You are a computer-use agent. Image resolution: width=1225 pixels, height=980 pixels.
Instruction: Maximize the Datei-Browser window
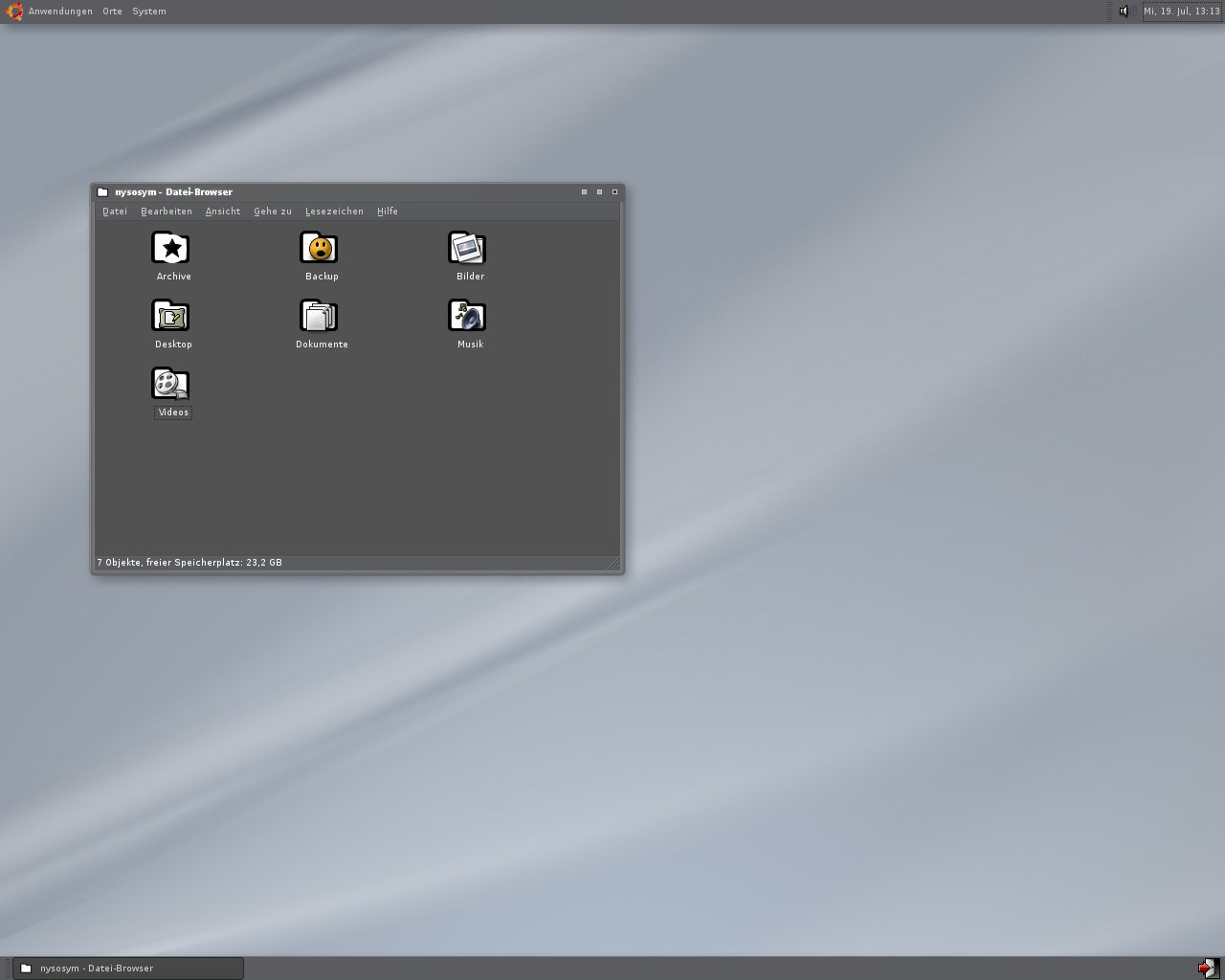click(x=599, y=192)
